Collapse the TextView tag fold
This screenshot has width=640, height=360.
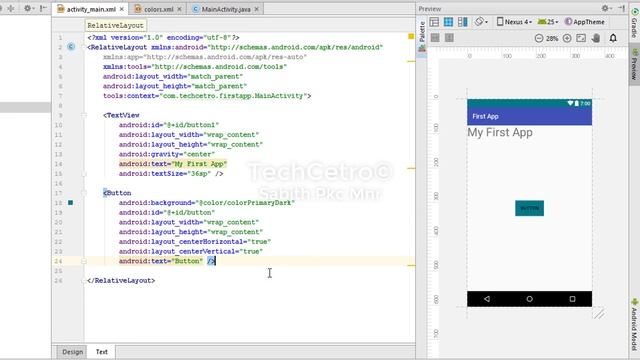84,115
